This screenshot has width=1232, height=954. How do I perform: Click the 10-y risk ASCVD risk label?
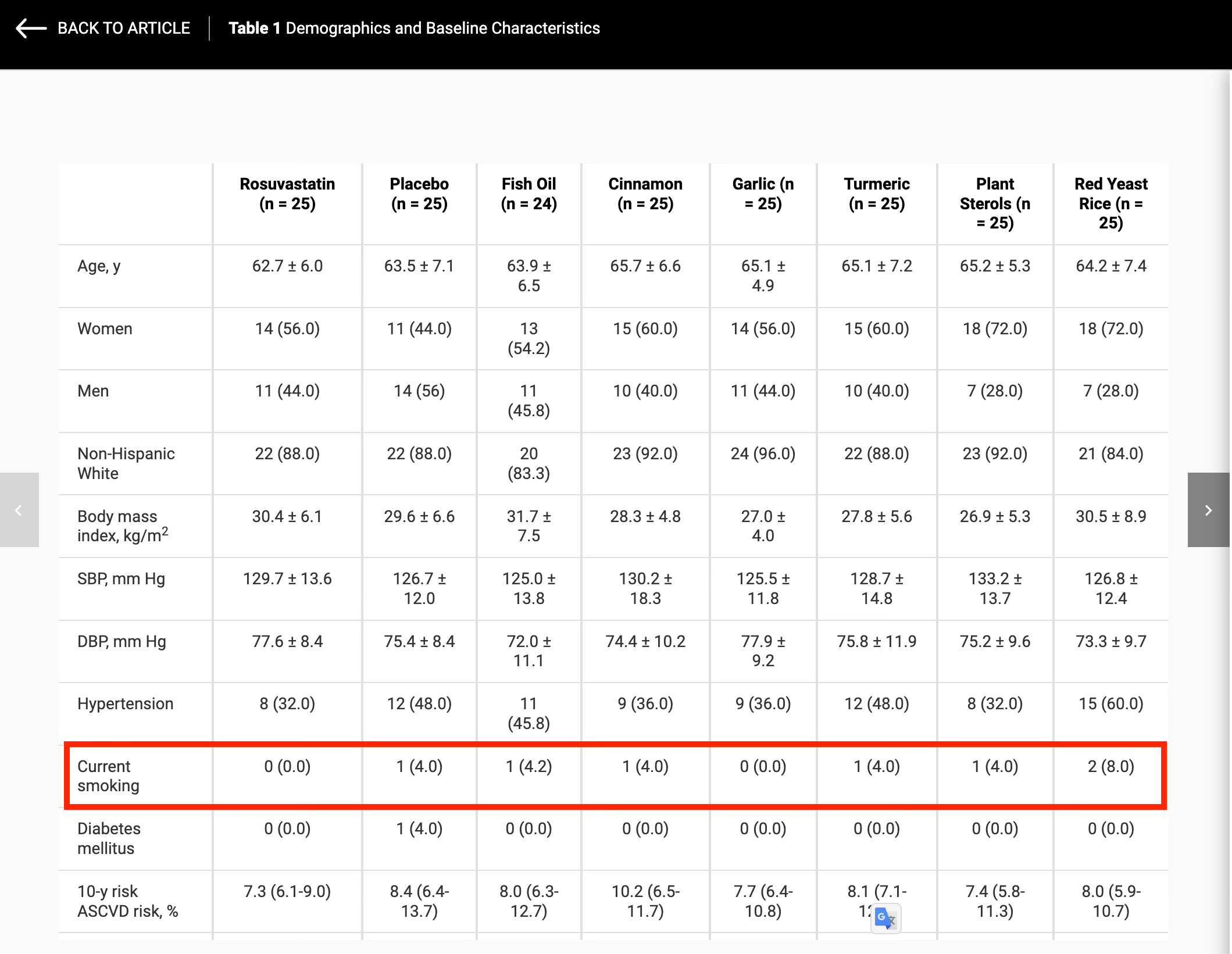point(127,901)
